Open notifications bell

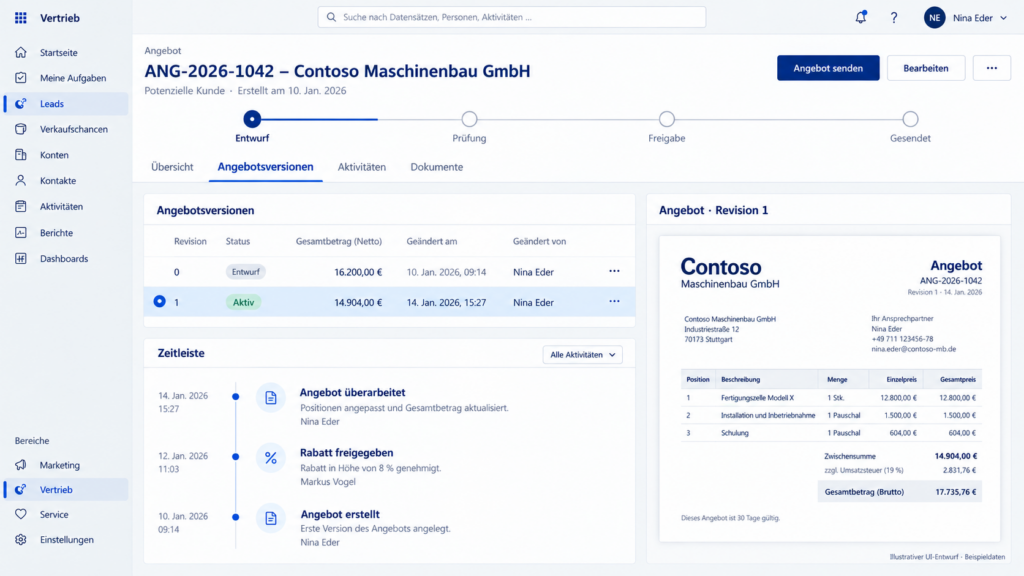[861, 18]
